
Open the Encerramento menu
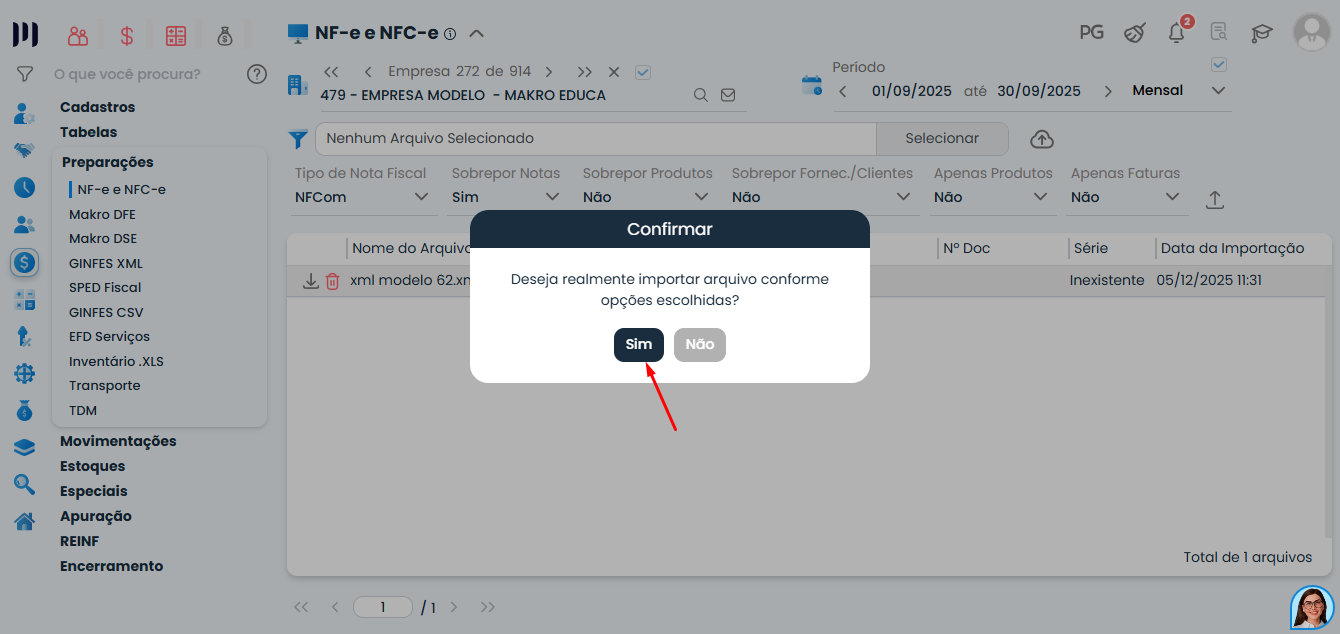click(111, 566)
